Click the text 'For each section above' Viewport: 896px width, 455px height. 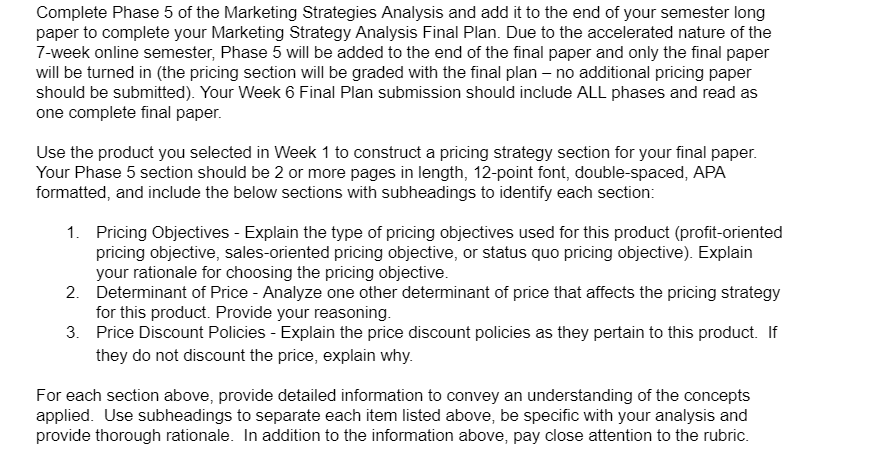[125, 396]
